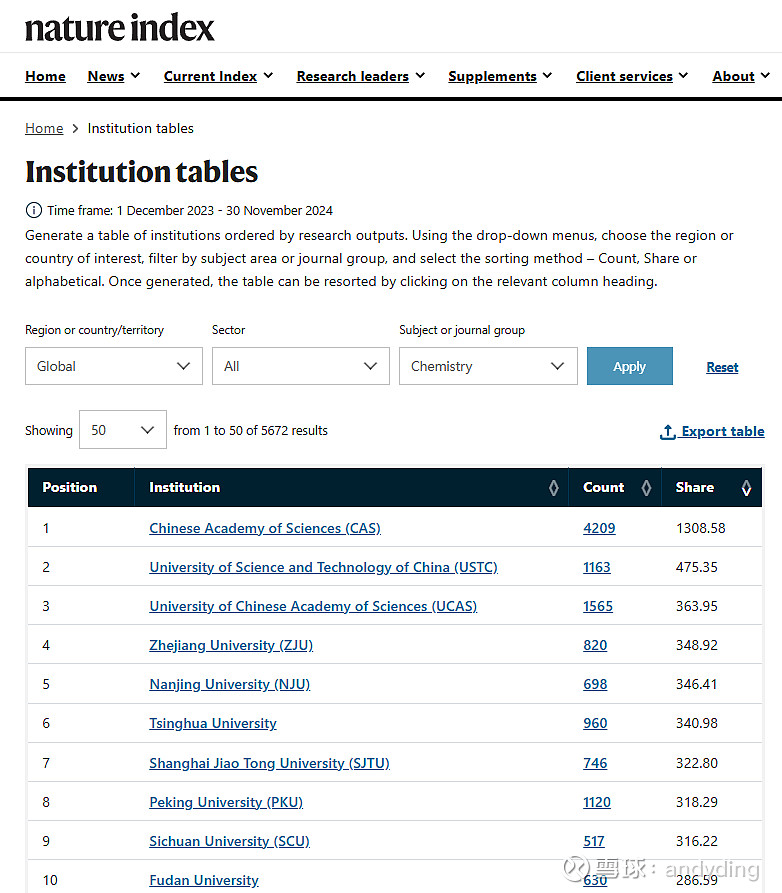The width and height of the screenshot is (782, 893).
Task: Click the Reset link
Action: coord(722,367)
